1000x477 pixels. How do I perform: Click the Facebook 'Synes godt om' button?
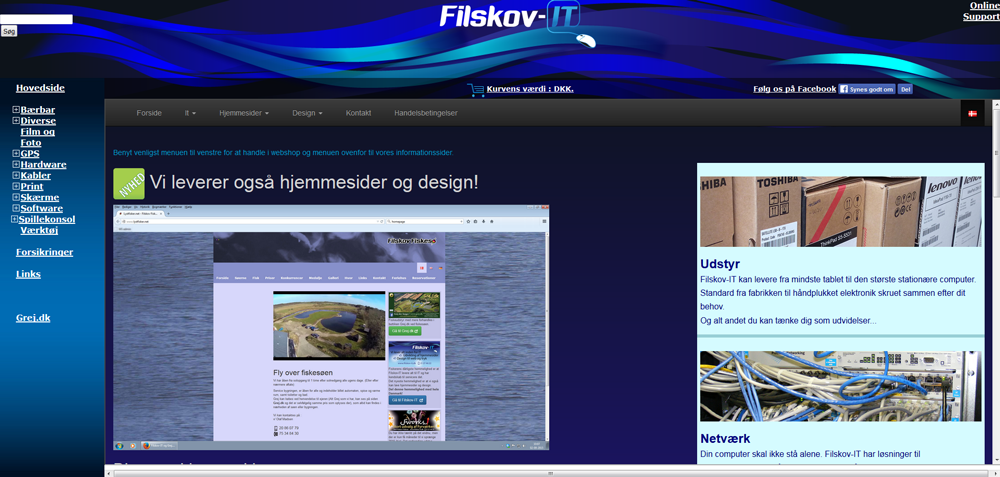coord(867,89)
